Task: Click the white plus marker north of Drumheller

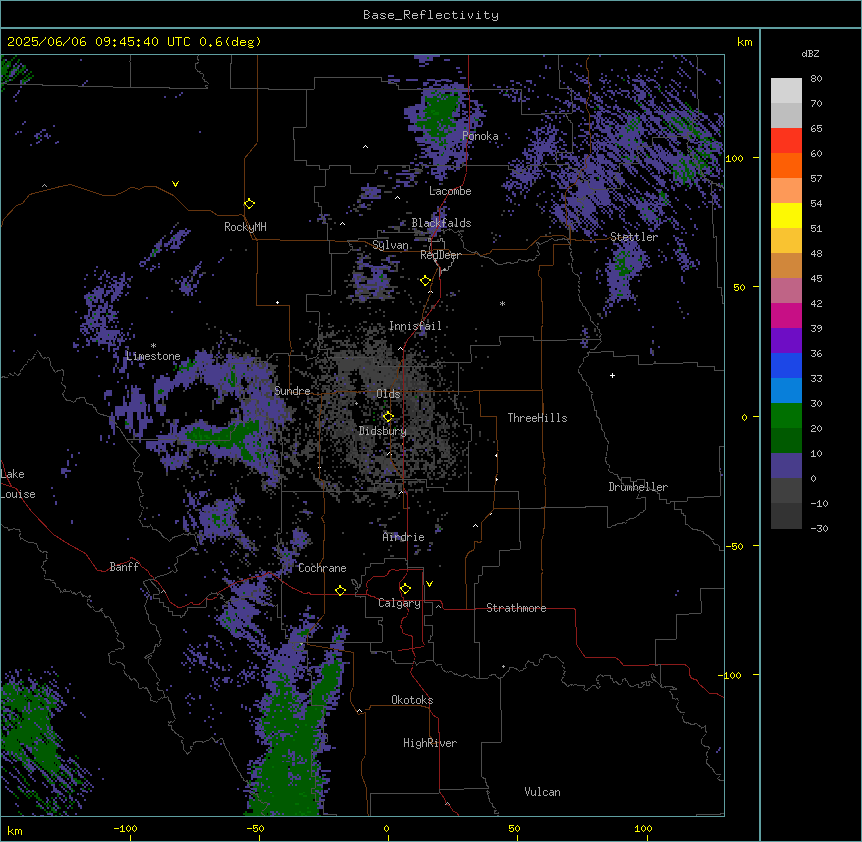Action: point(612,375)
